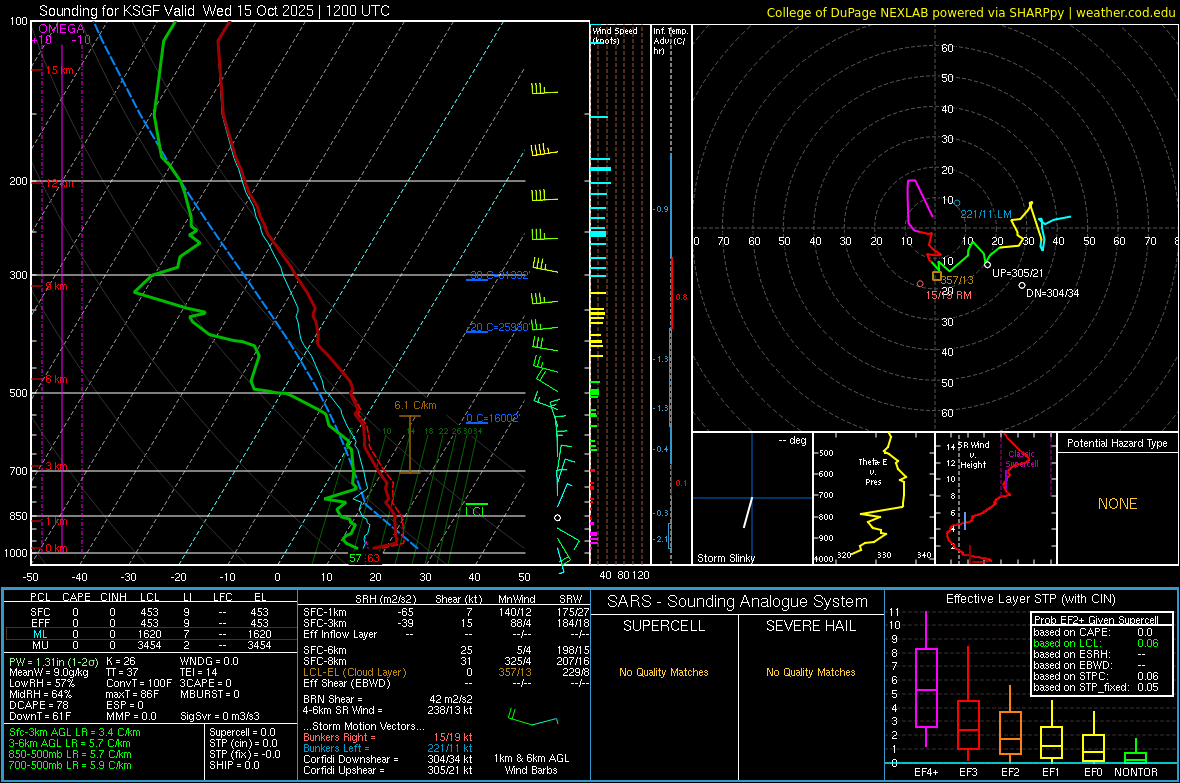Click the SUPERCELL column heading

pos(664,626)
